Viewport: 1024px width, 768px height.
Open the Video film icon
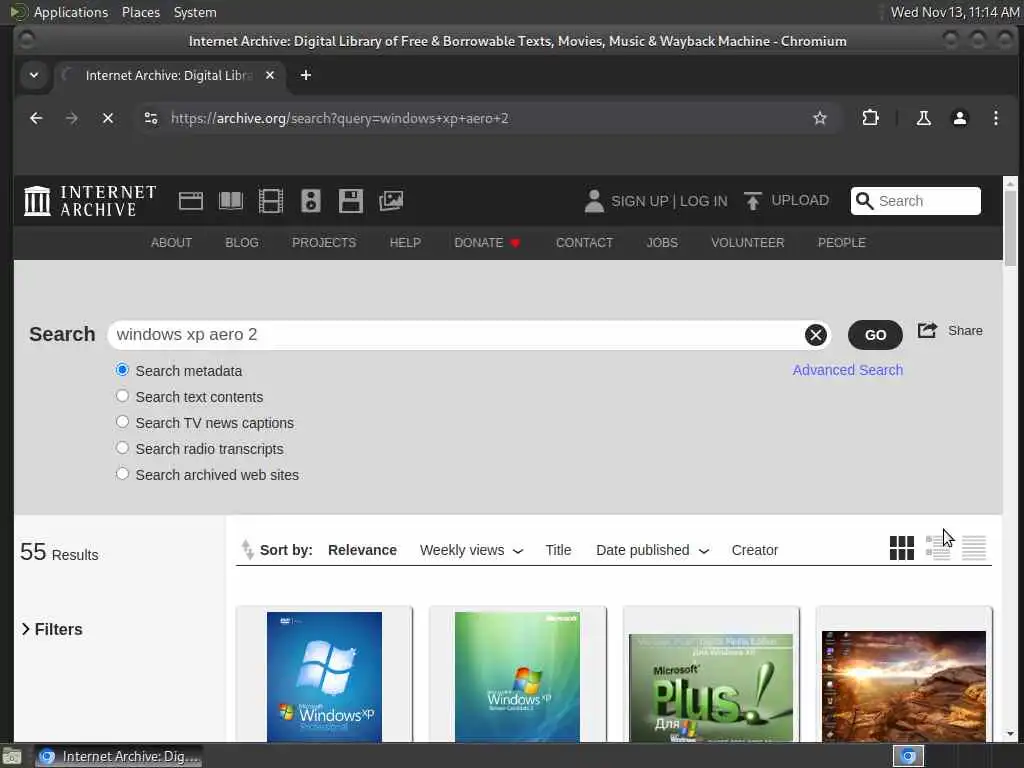coord(270,201)
